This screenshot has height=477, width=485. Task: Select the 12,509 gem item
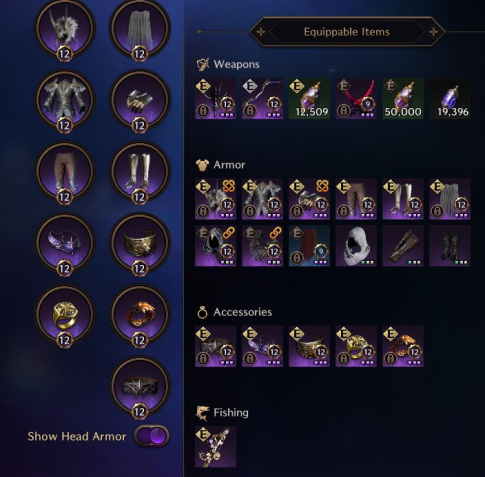click(309, 99)
